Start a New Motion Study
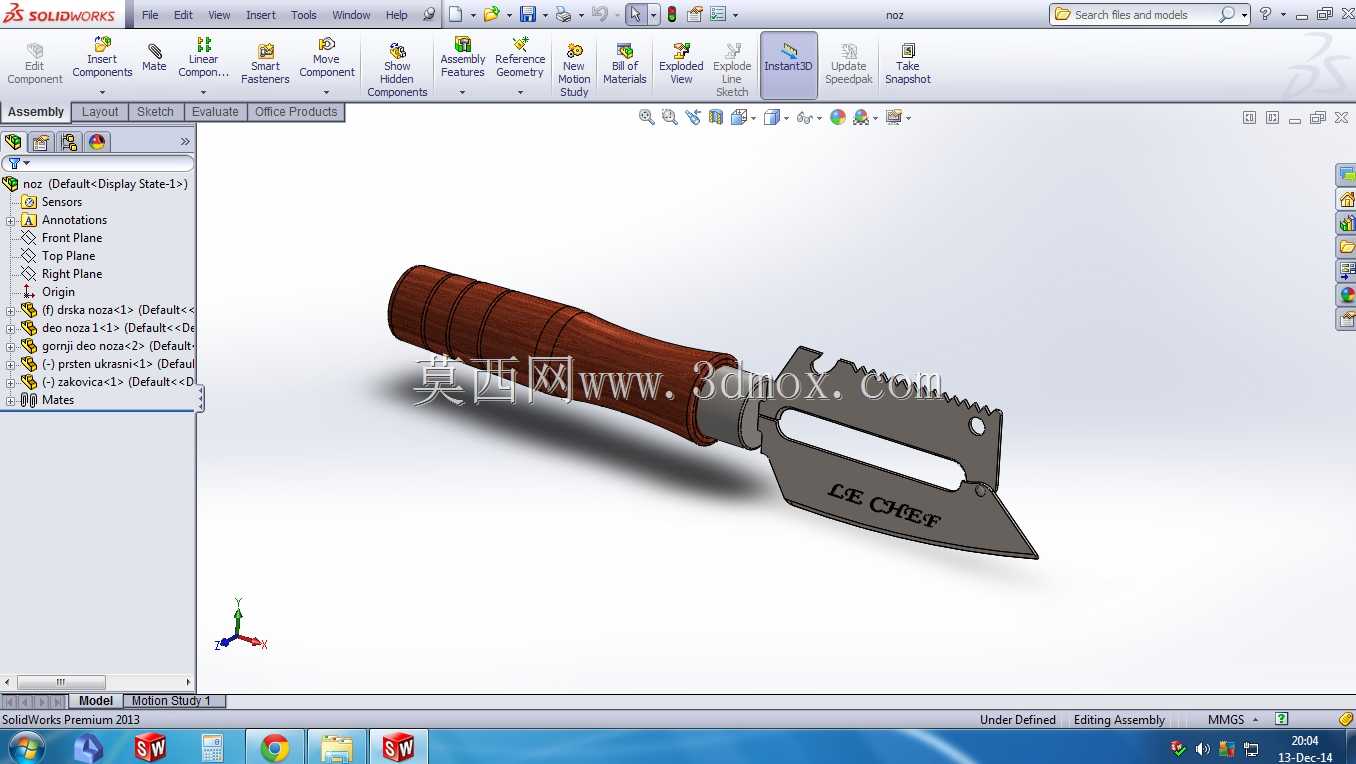The height and width of the screenshot is (764, 1356). coord(574,69)
